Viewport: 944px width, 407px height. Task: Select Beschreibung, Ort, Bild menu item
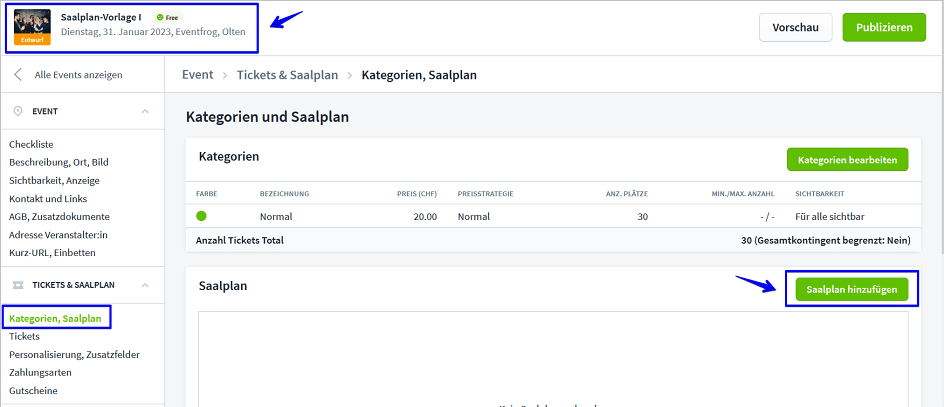[x=59, y=163]
